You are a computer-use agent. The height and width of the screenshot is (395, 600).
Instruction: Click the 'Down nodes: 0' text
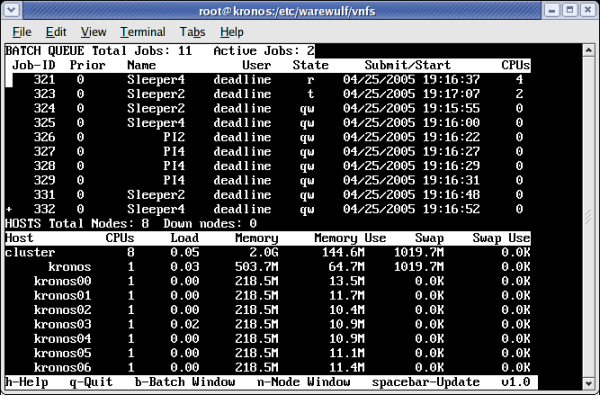pos(210,224)
